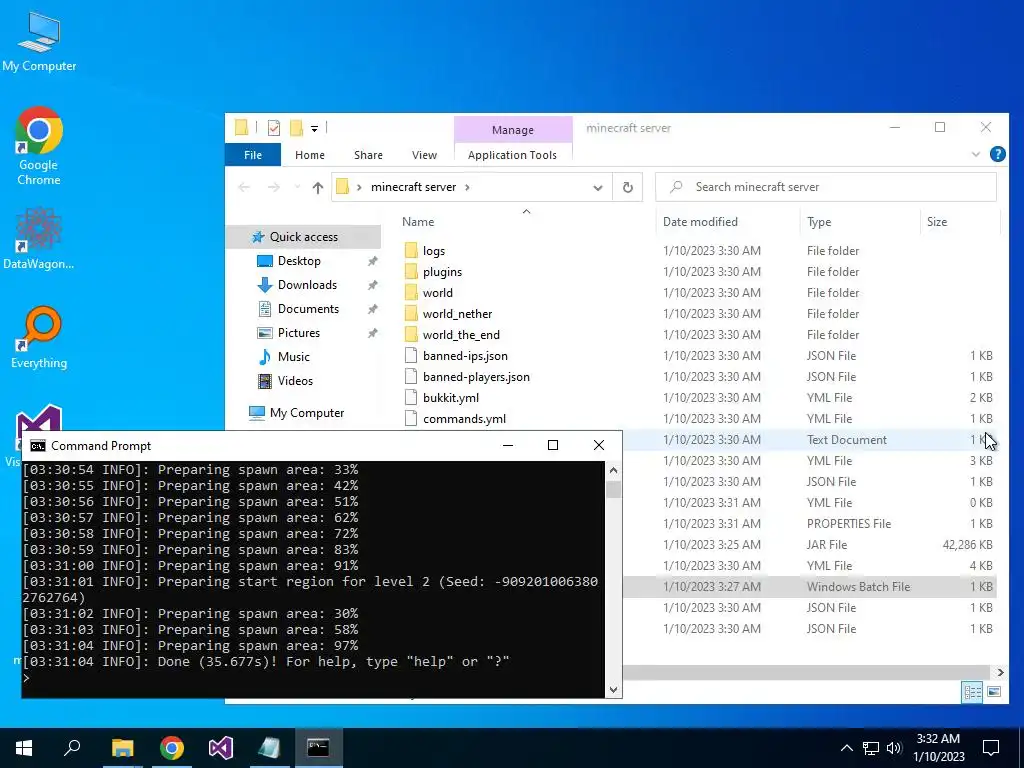Open the Windows Start menu
The image size is (1024, 768).
[x=24, y=748]
